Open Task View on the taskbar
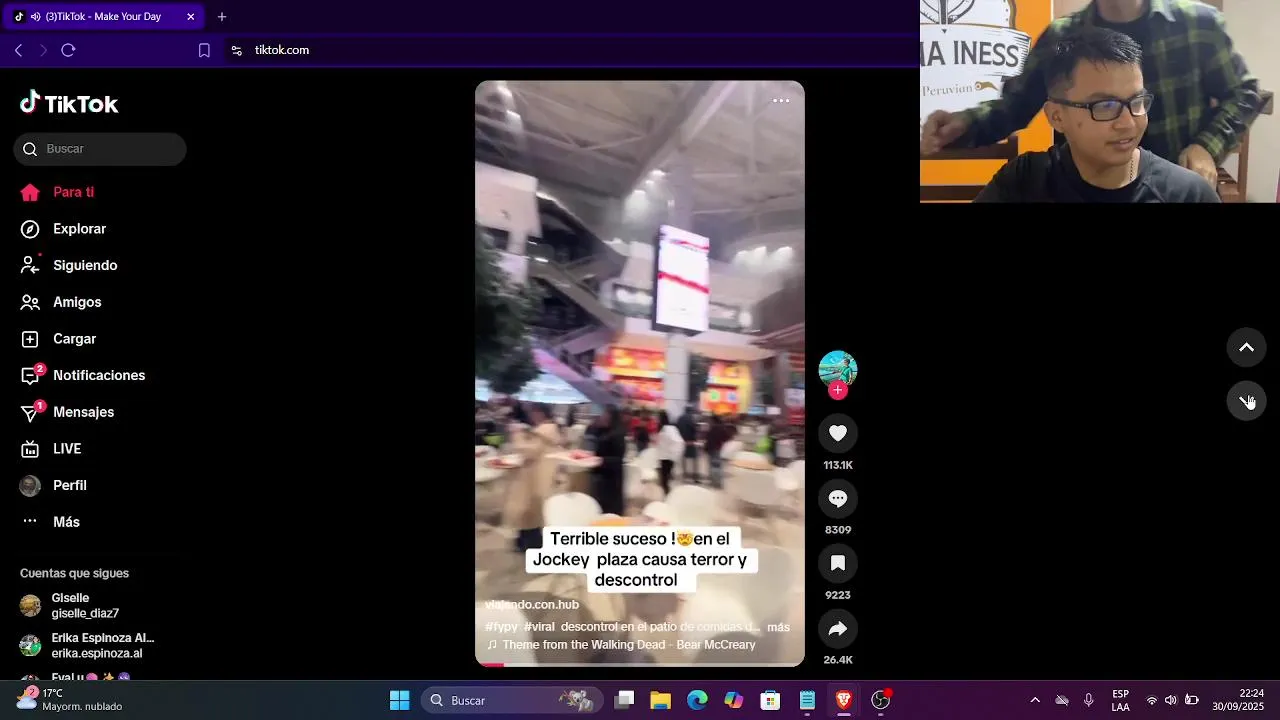The image size is (1280, 720). 624,700
